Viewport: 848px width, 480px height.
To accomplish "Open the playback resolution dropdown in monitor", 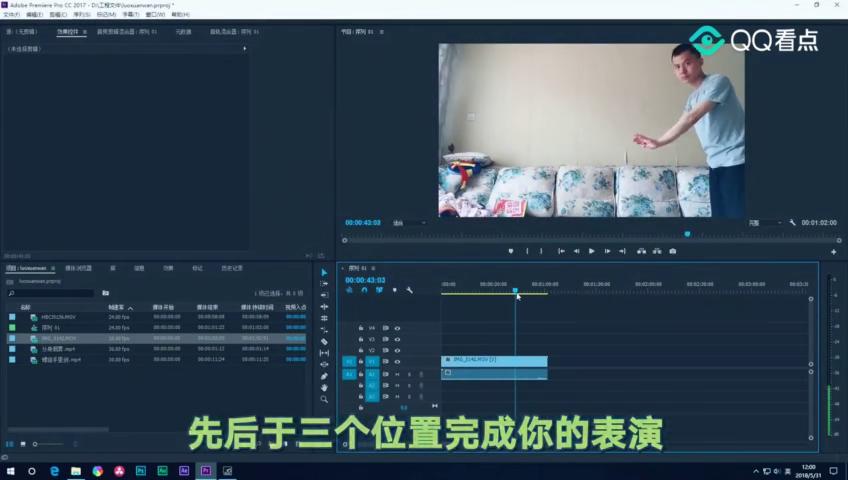I will [x=765, y=223].
